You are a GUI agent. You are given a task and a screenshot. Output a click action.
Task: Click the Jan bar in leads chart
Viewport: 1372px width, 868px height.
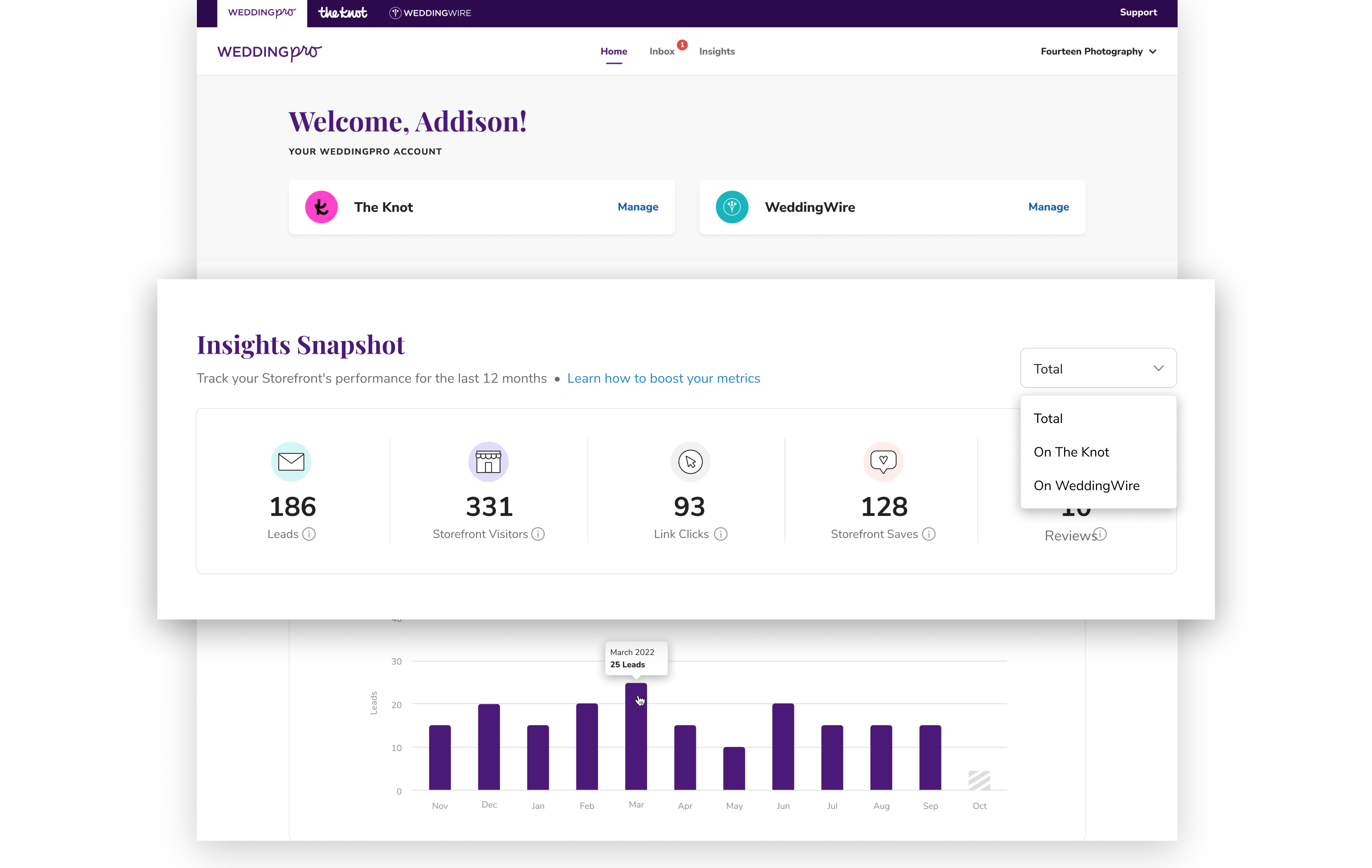coord(538,757)
